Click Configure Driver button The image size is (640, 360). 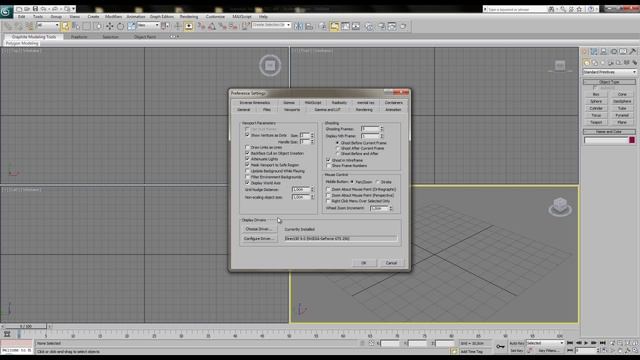pyautogui.click(x=258, y=238)
